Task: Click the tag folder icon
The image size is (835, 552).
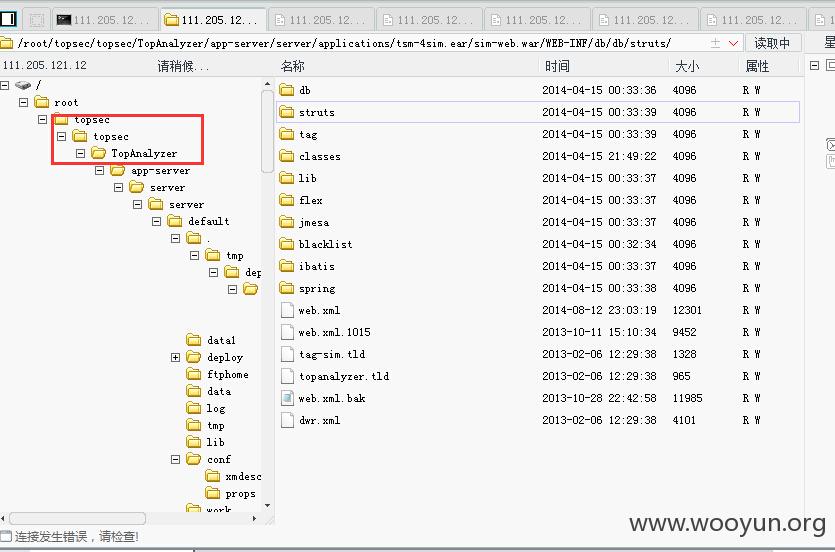Action: tap(286, 134)
